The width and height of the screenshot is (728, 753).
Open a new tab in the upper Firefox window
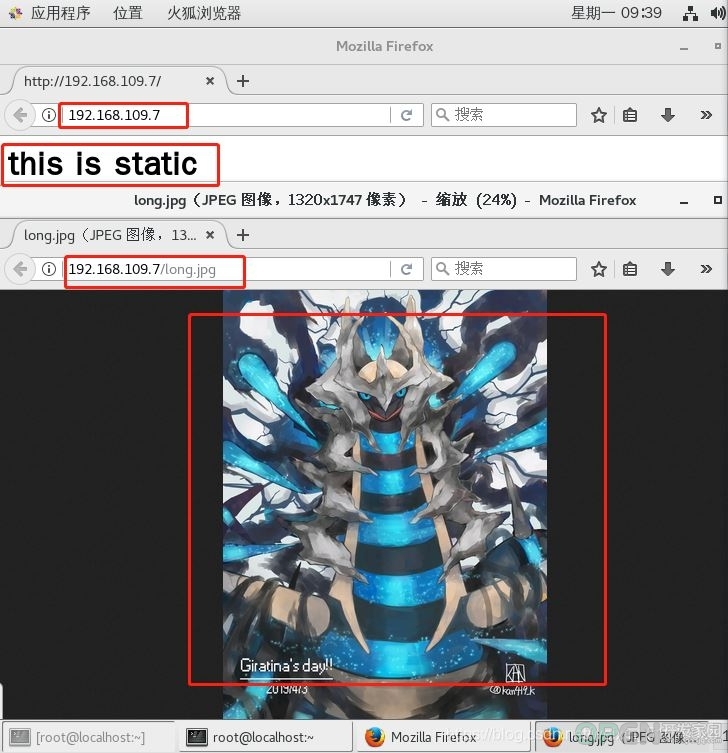(243, 81)
